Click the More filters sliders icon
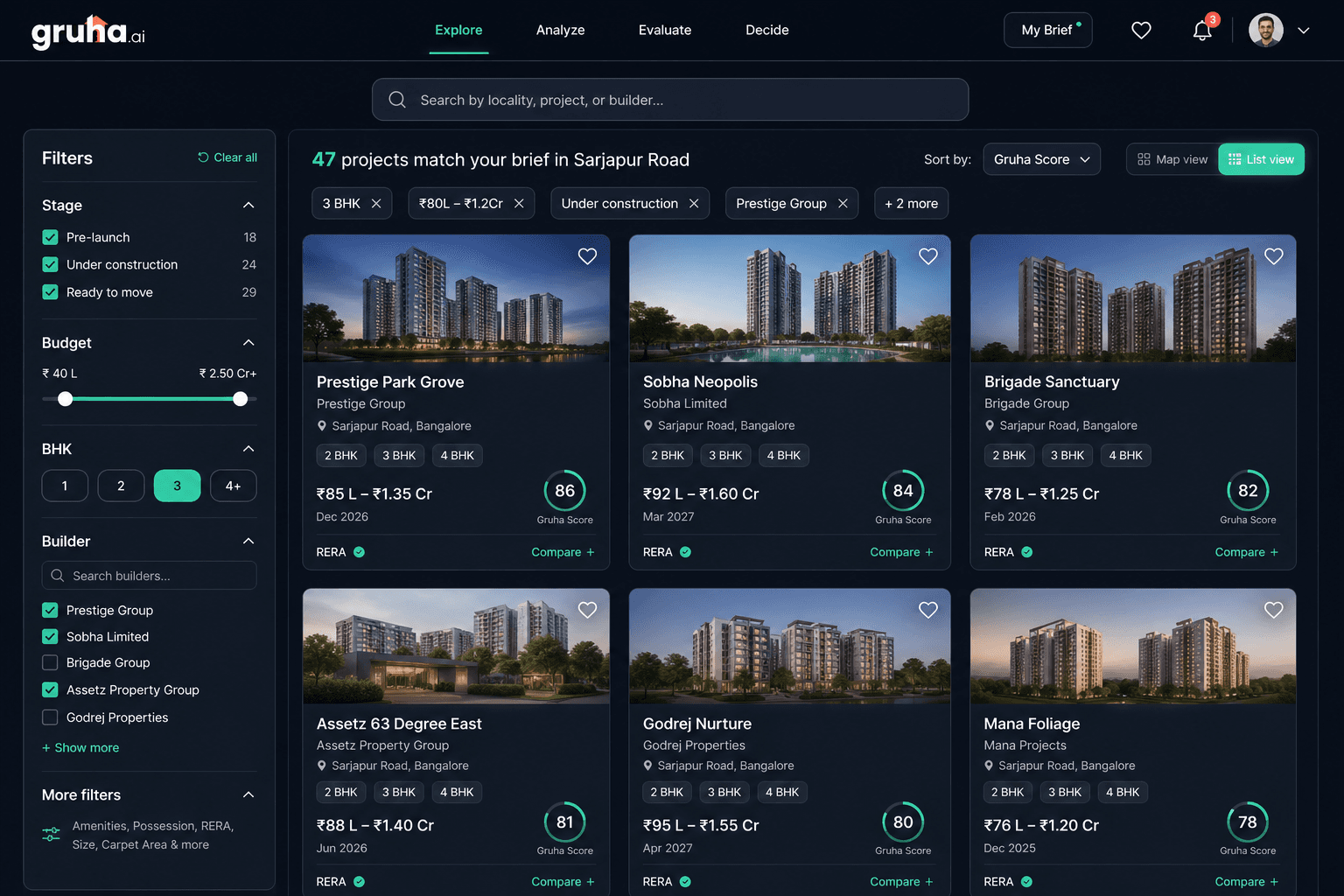The height and width of the screenshot is (896, 1344). point(52,835)
